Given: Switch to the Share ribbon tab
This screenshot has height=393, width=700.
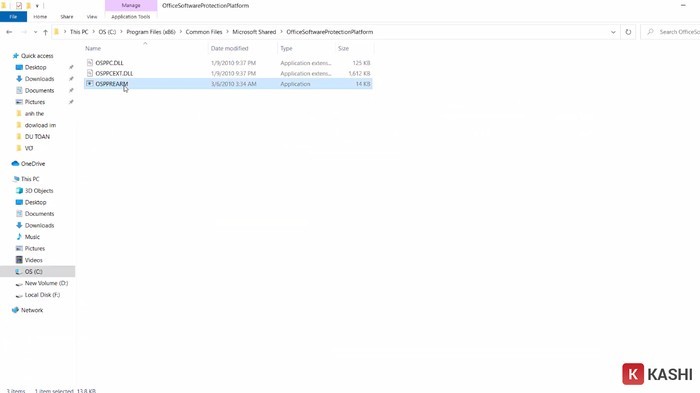Looking at the screenshot, I should point(67,17).
